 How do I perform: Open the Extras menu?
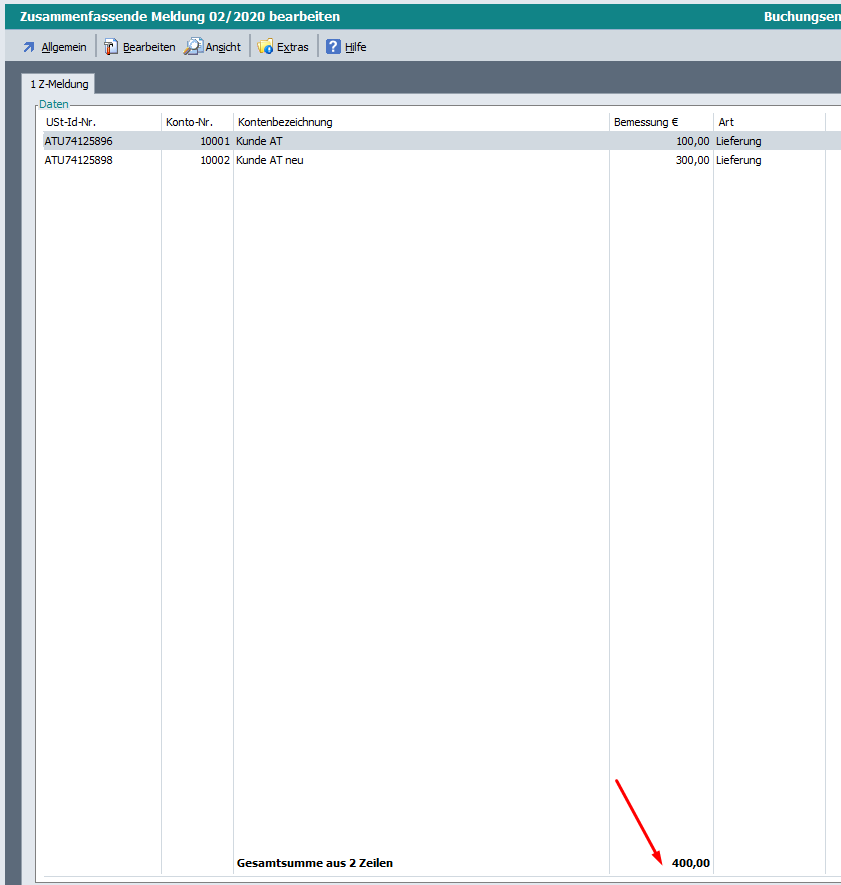click(293, 47)
